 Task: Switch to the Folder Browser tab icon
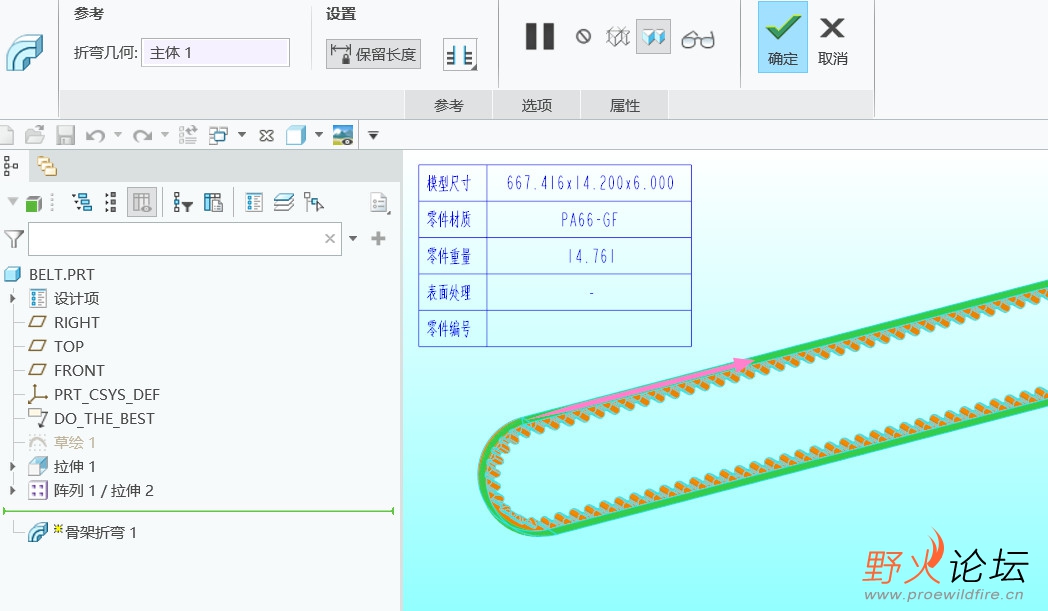(x=47, y=166)
